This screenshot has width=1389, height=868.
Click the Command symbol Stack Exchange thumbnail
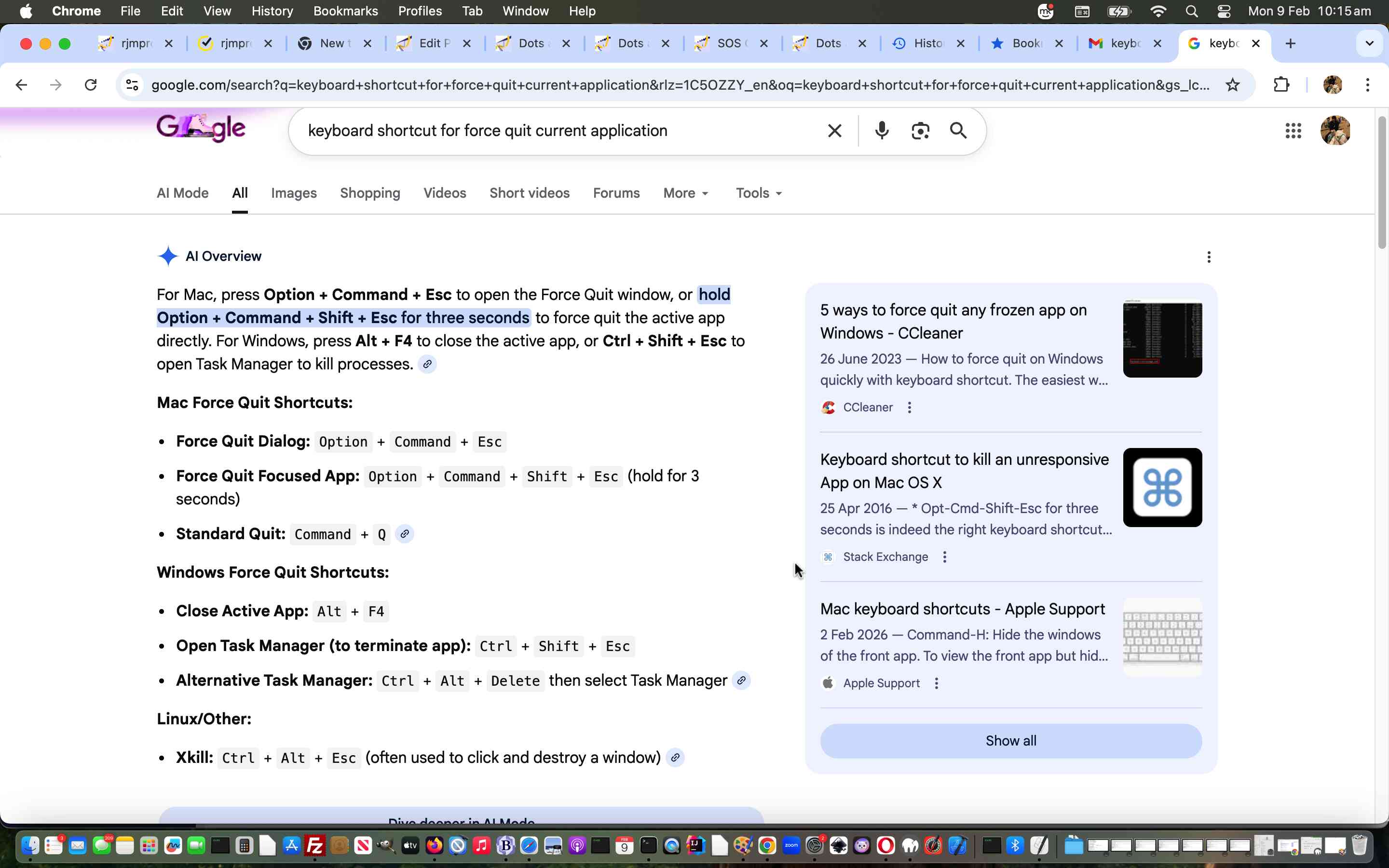(1162, 488)
